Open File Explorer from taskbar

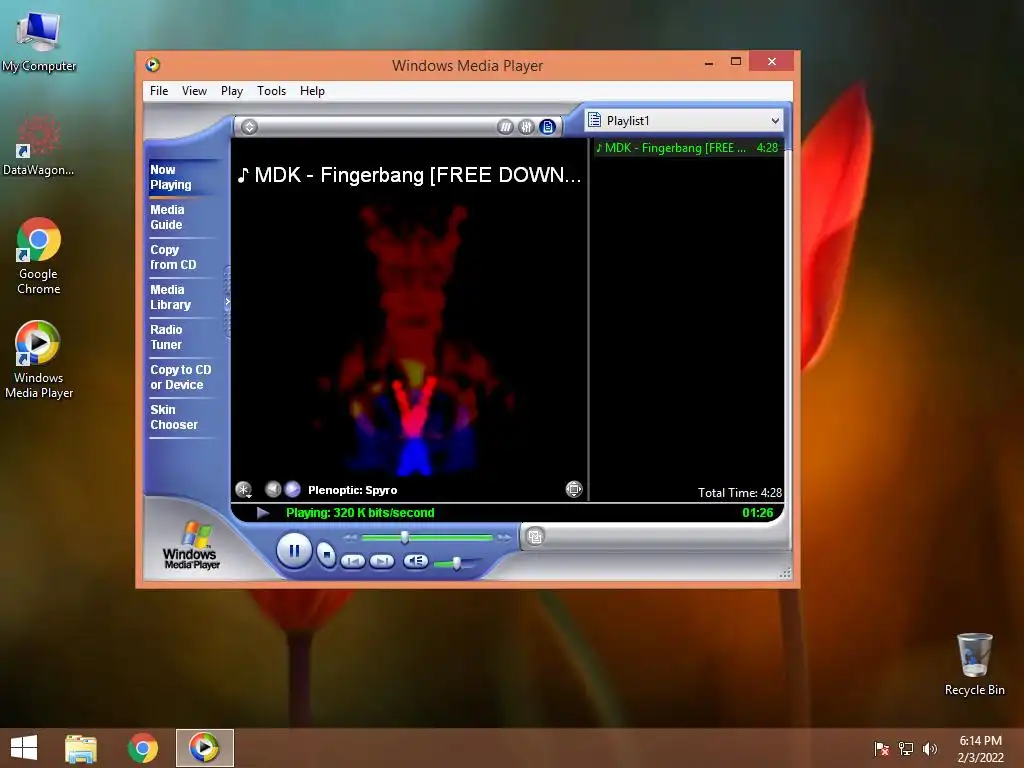[81, 748]
